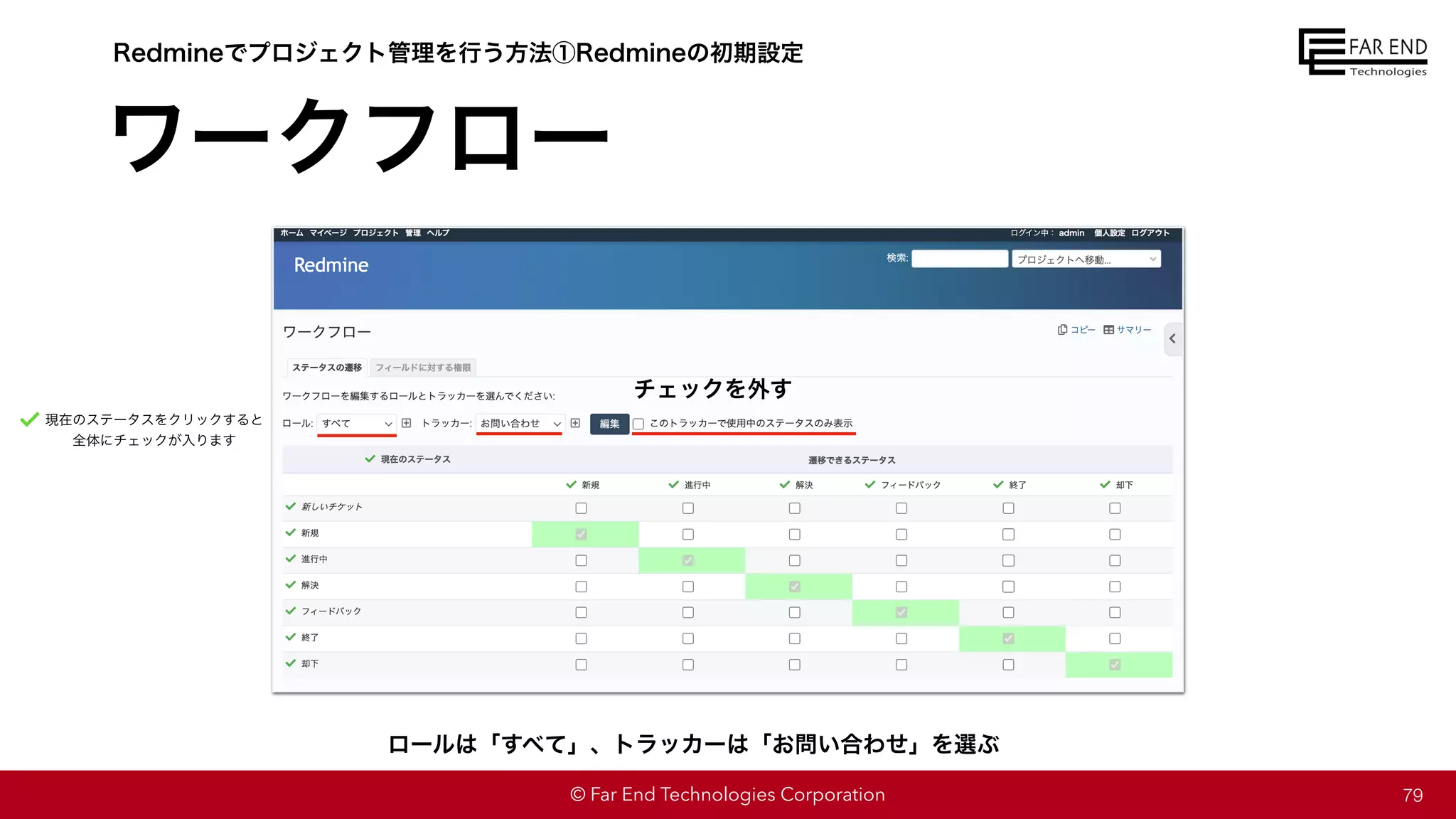Open the ロール dropdown showing すべて
Viewport: 1456px width, 819px height.
click(x=357, y=424)
